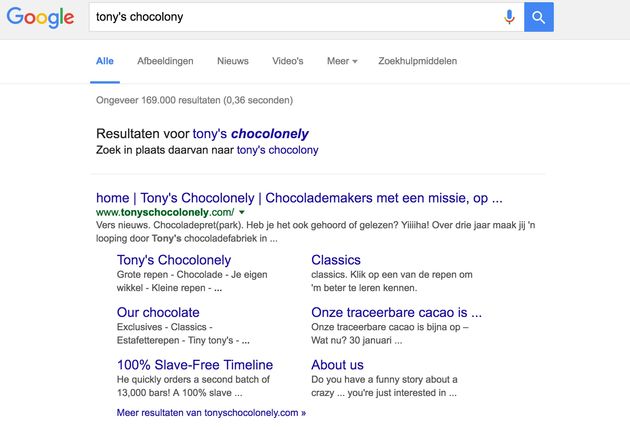
Task: Open "Onze traceerbare cacao is ..." link
Action: [x=396, y=312]
